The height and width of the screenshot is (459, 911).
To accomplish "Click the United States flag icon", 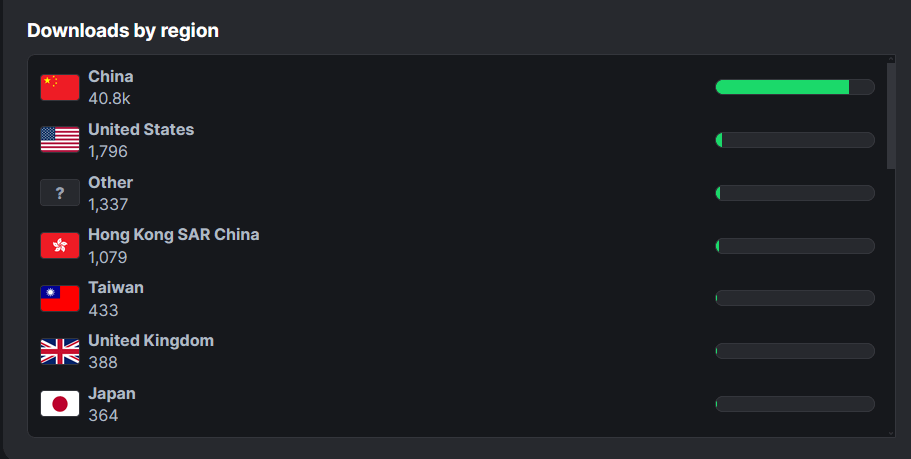I will pos(60,140).
